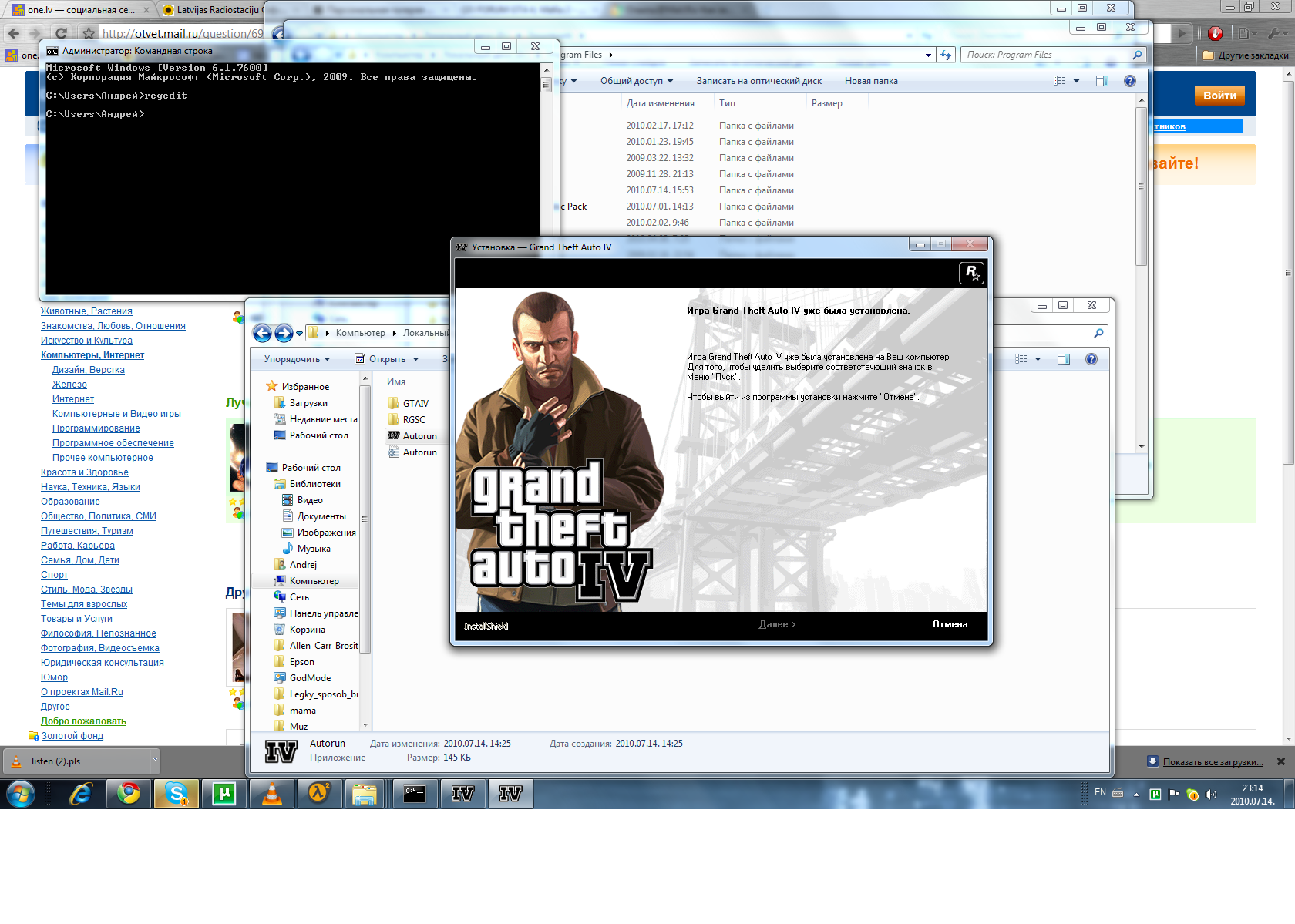Click the search magnifier in front Explorer
Screen dimensions: 1295x924
tap(1098, 333)
